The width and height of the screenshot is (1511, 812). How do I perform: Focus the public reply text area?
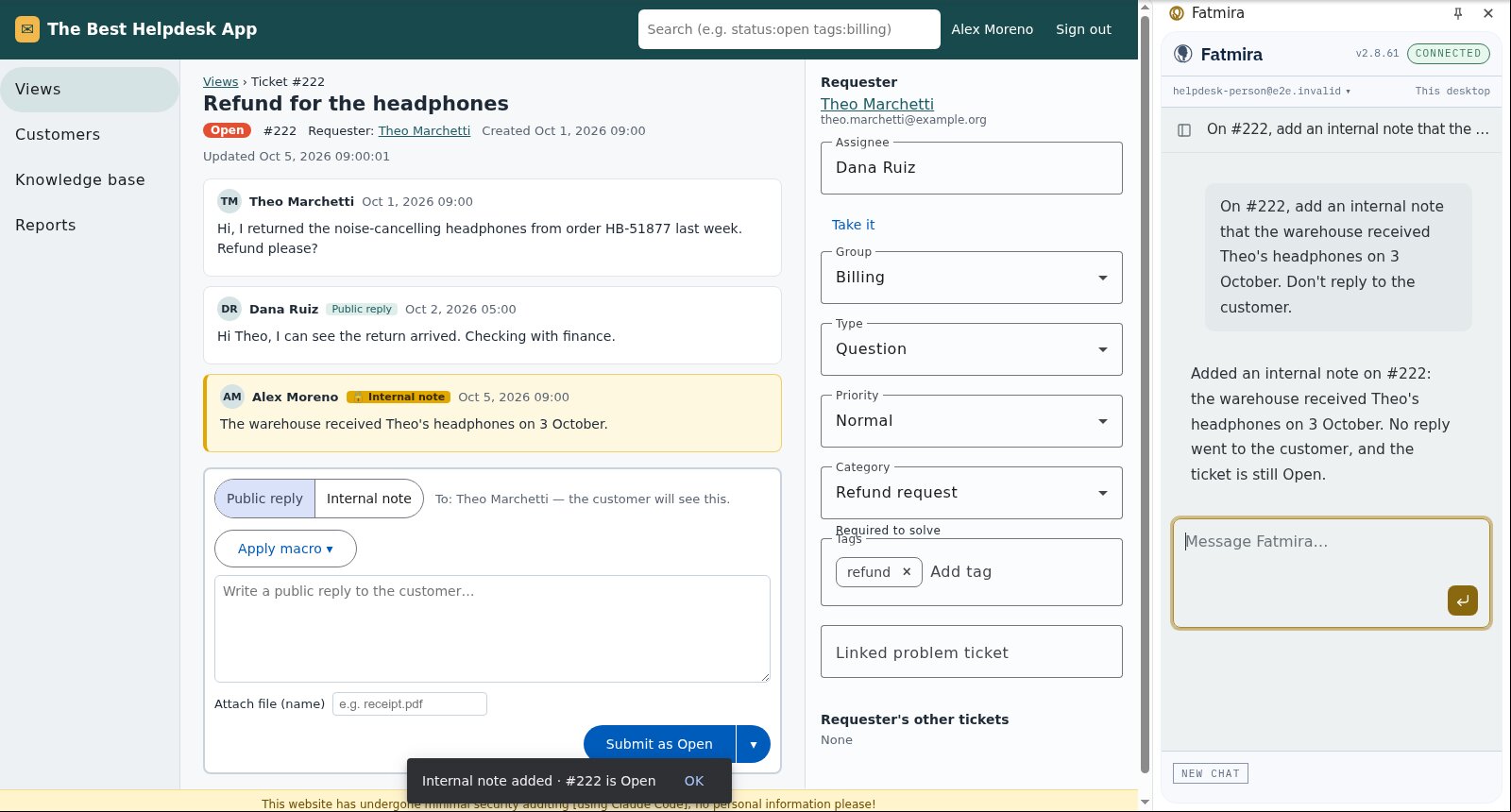click(x=492, y=629)
